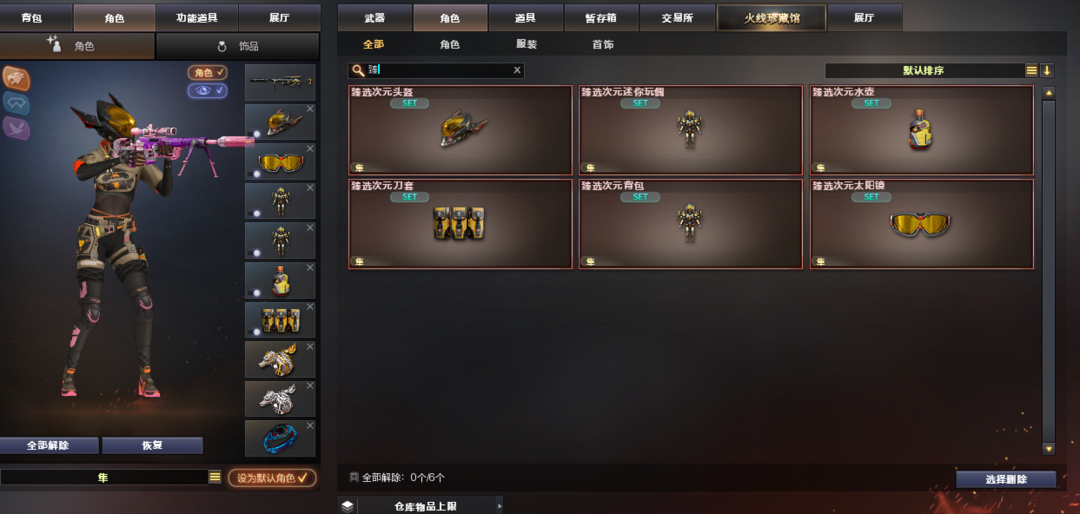Select the blue wings faction icon
The image size is (1080, 514).
tap(16, 103)
